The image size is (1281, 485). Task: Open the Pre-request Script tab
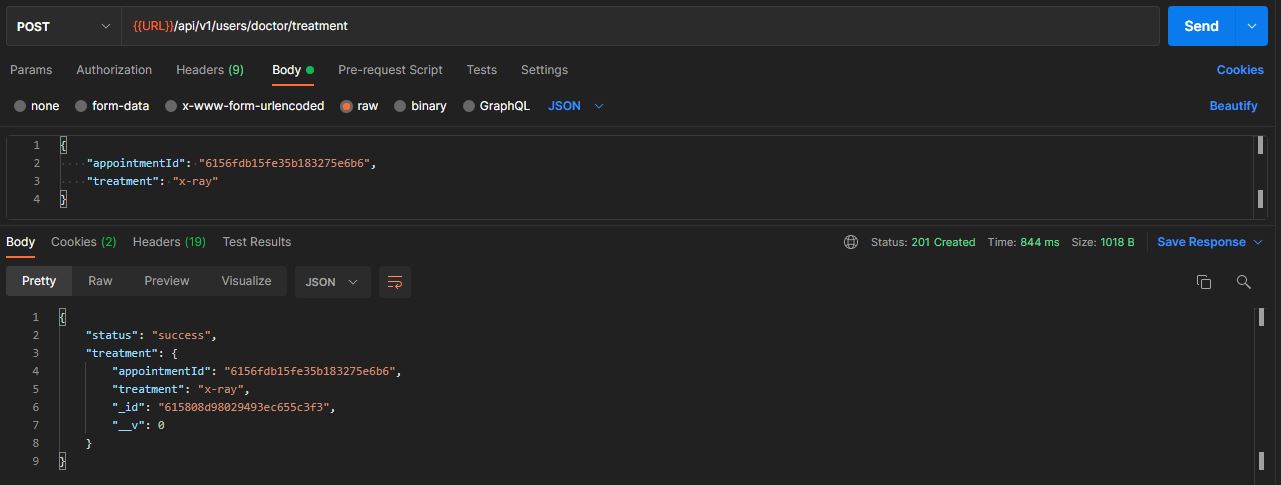click(390, 70)
